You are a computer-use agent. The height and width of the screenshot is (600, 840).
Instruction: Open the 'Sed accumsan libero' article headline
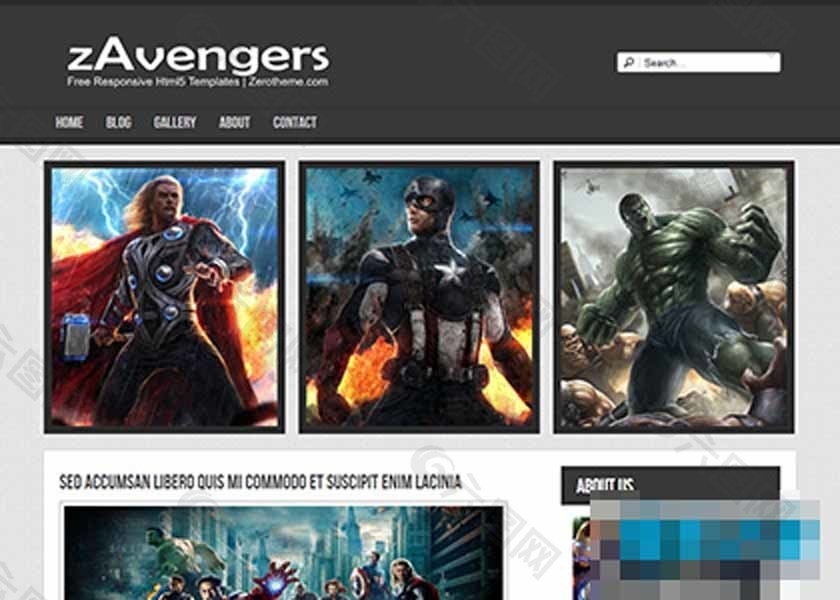tap(260, 482)
